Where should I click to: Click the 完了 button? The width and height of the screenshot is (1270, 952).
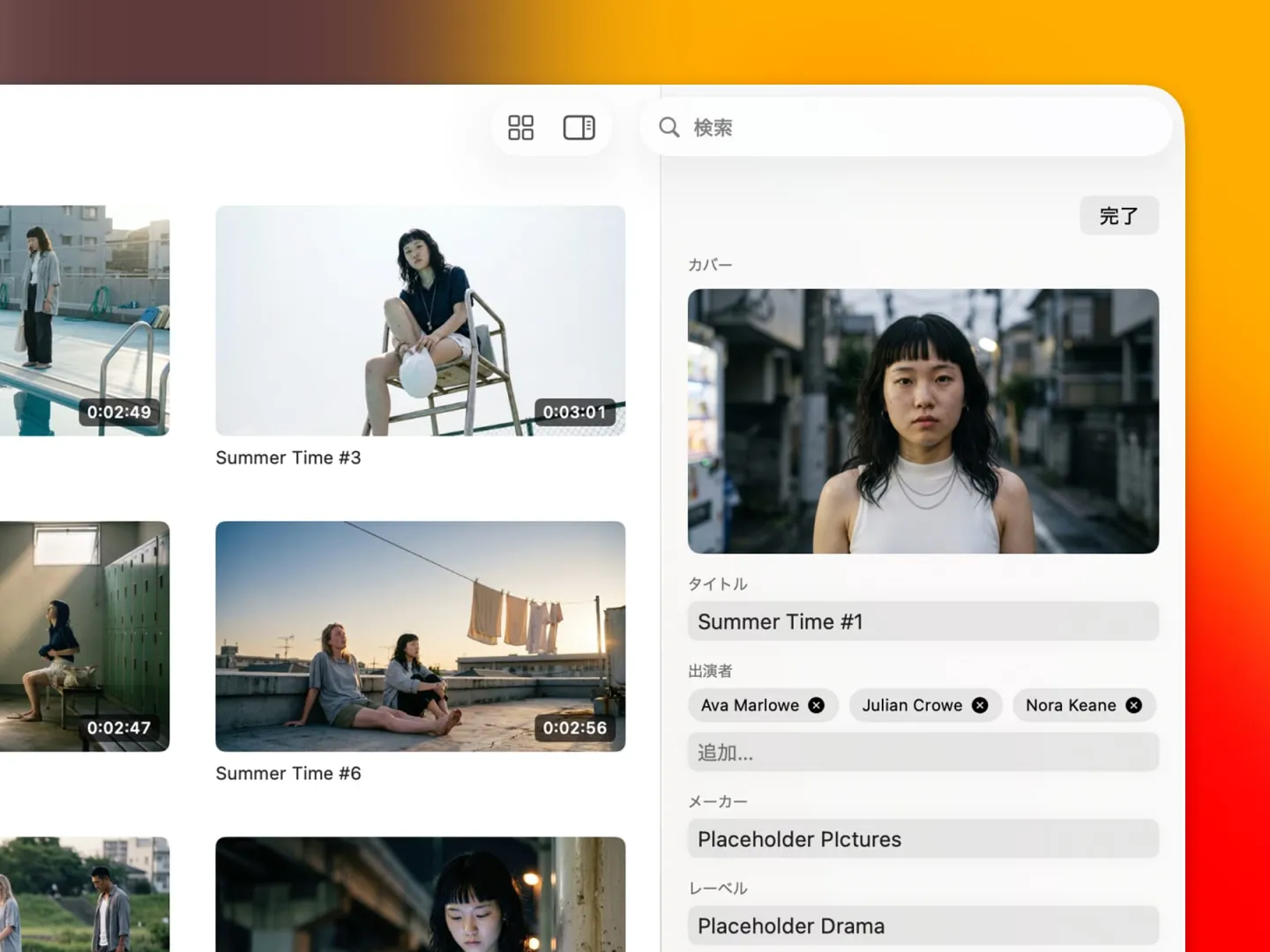tap(1119, 216)
